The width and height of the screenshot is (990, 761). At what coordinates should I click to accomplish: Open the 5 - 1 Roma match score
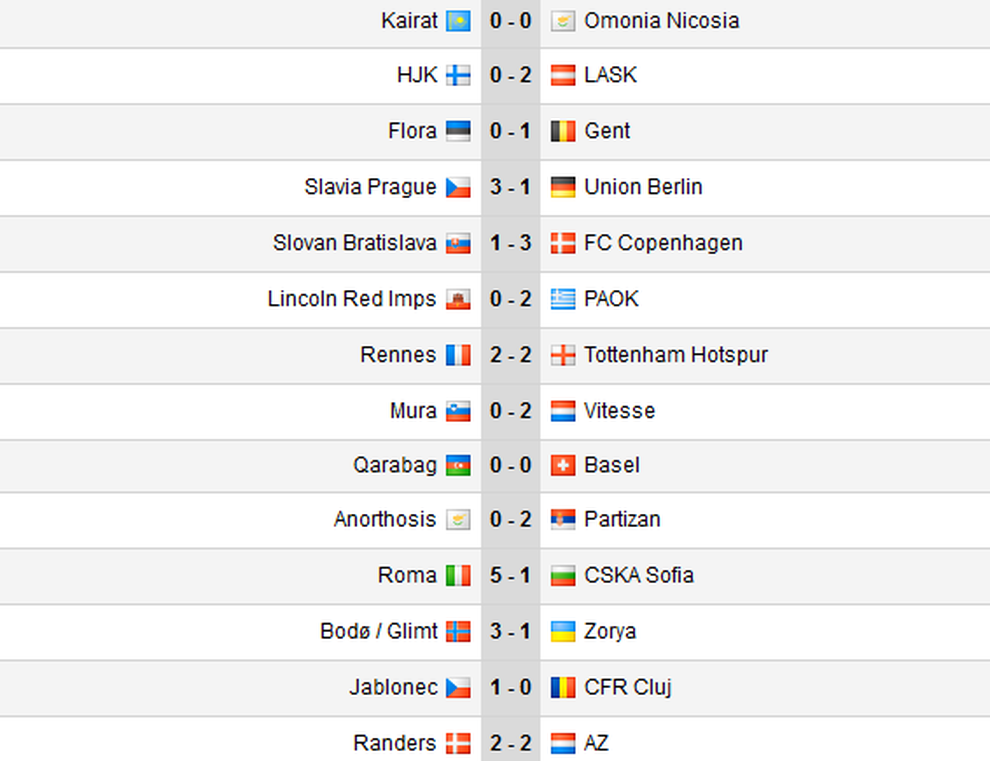point(511,575)
